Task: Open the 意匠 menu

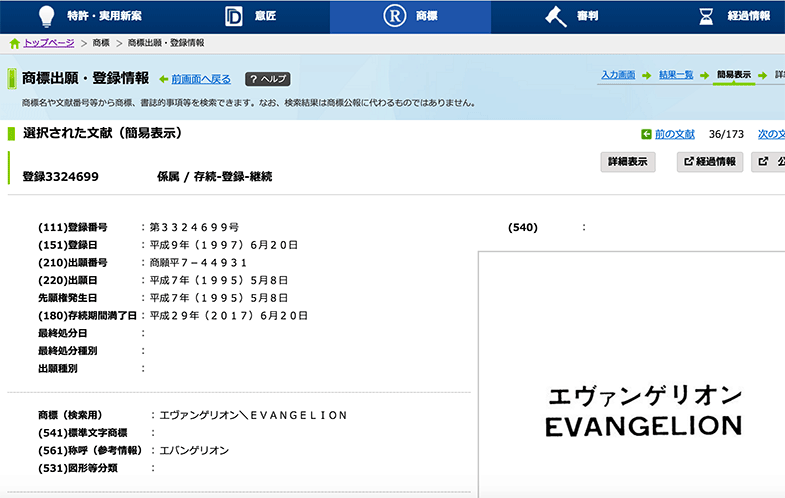Action: coord(265,16)
